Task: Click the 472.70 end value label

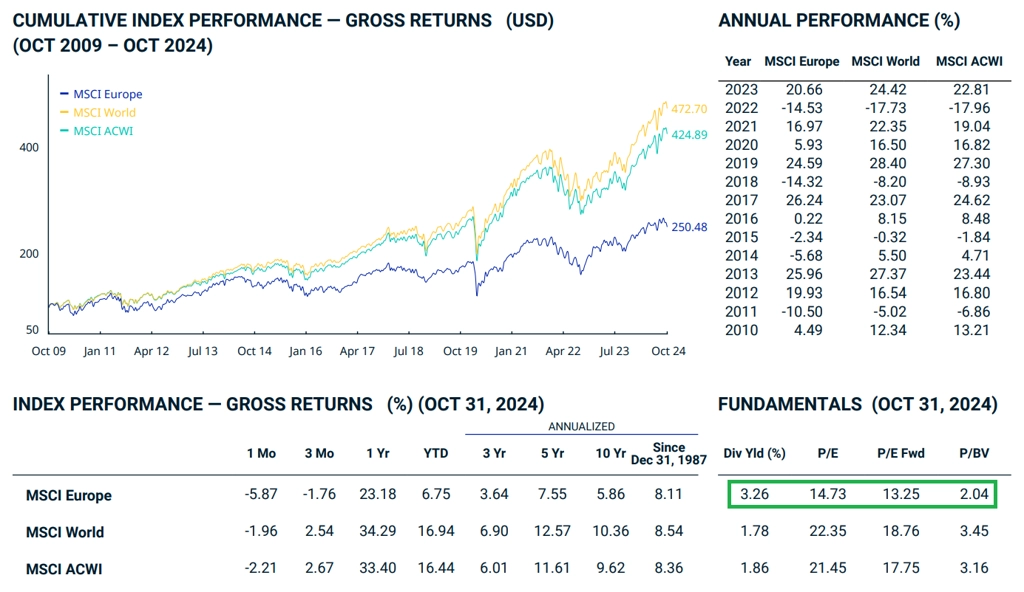Action: coord(689,109)
